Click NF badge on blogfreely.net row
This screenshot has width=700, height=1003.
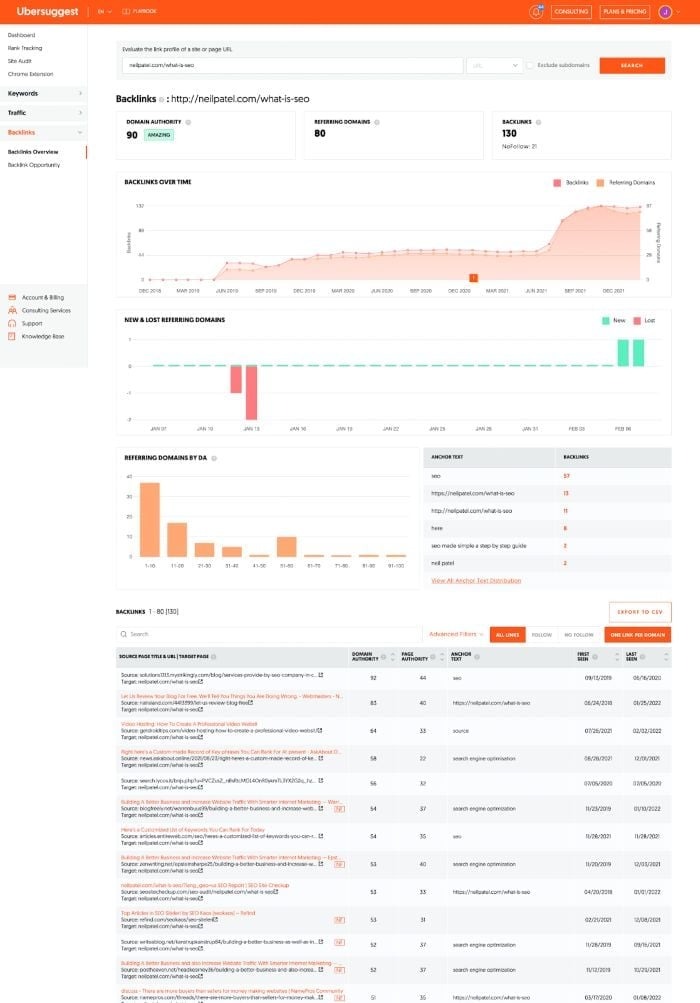tap(340, 809)
